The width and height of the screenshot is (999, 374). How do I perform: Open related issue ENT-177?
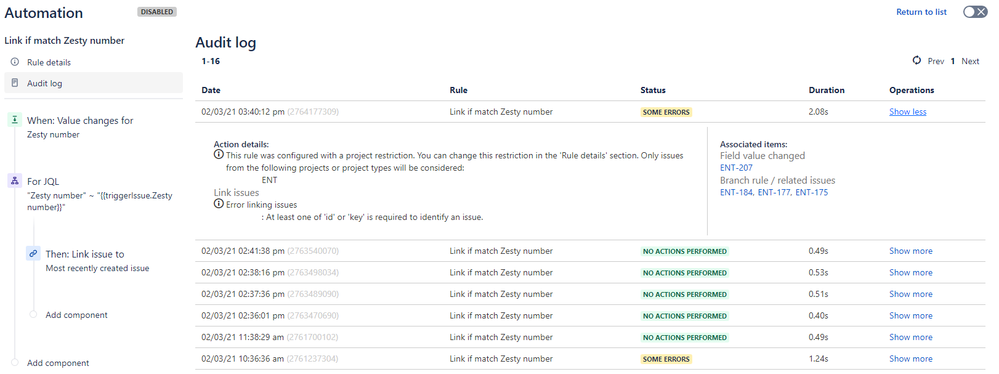774,192
